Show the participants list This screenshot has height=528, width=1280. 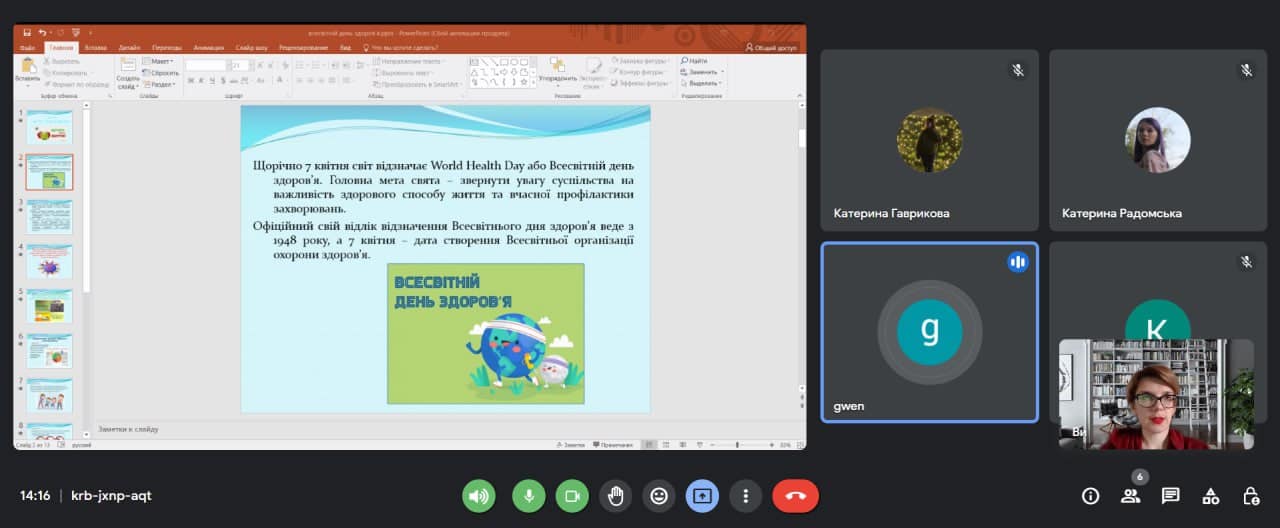[x=1130, y=496]
